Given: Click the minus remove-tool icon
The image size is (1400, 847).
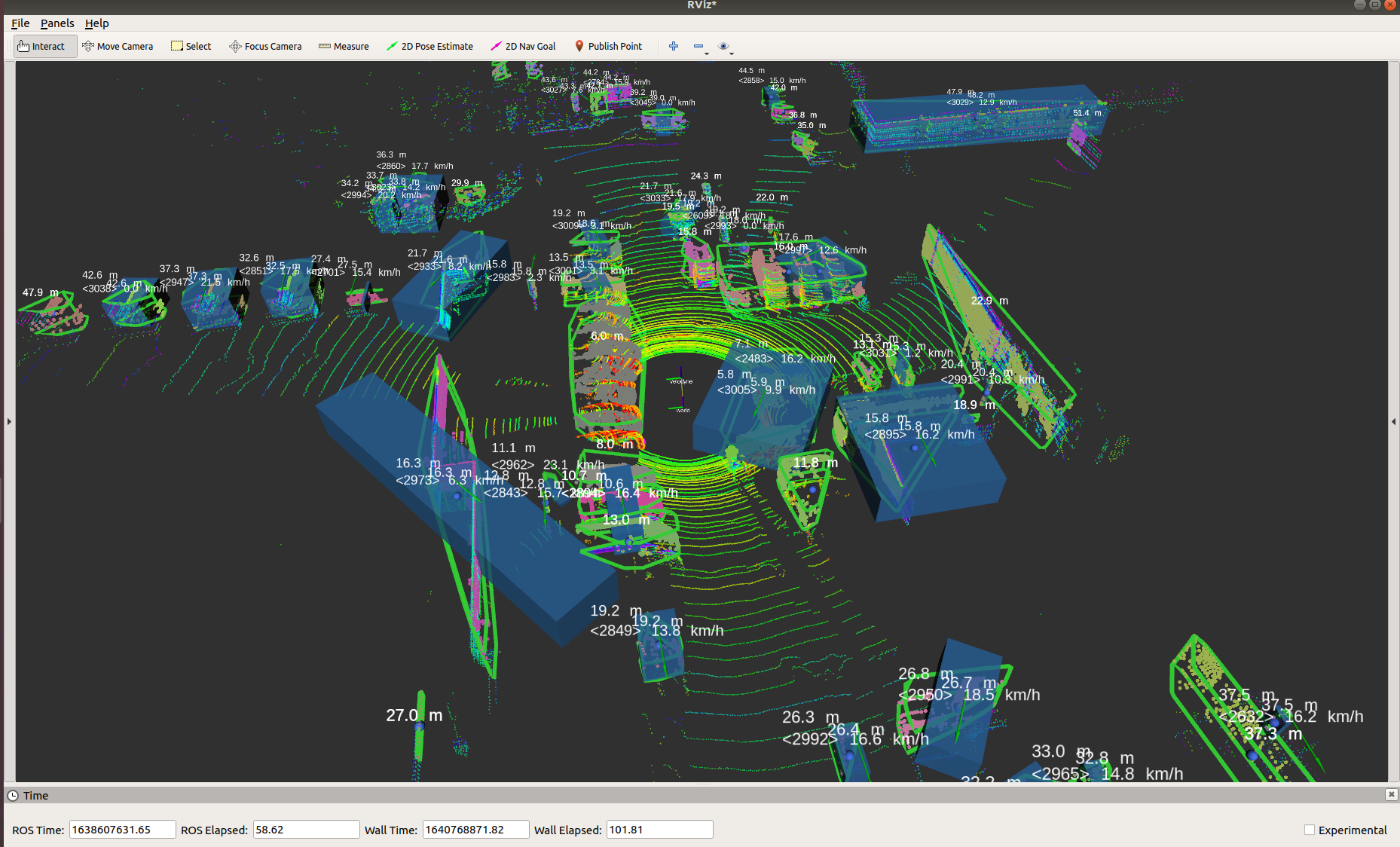Looking at the screenshot, I should [x=698, y=46].
